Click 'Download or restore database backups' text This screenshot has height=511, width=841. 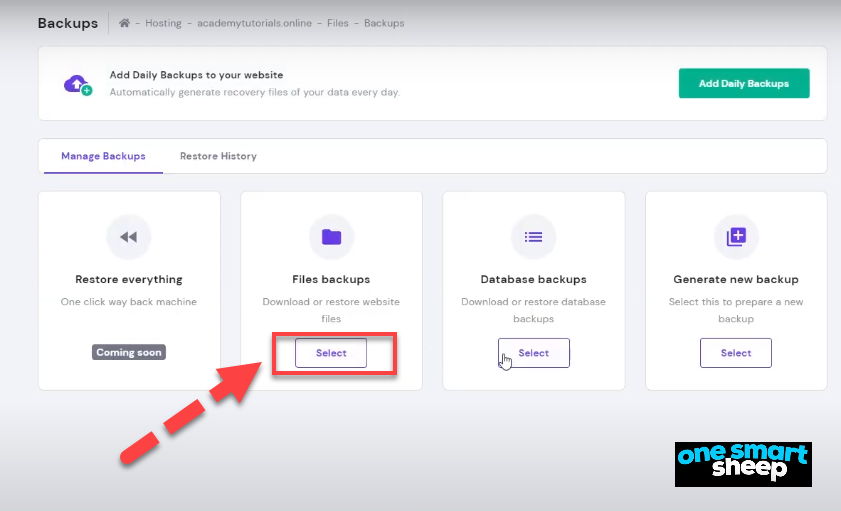click(534, 310)
